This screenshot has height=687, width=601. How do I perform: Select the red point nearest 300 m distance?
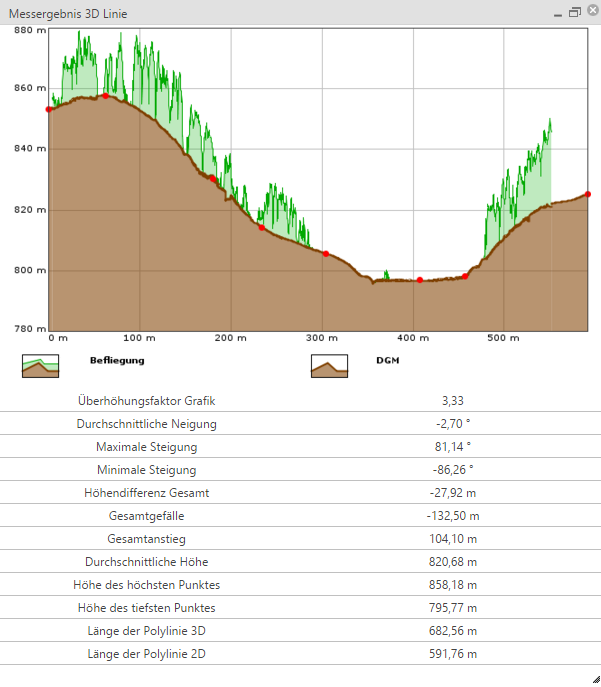pos(325,253)
